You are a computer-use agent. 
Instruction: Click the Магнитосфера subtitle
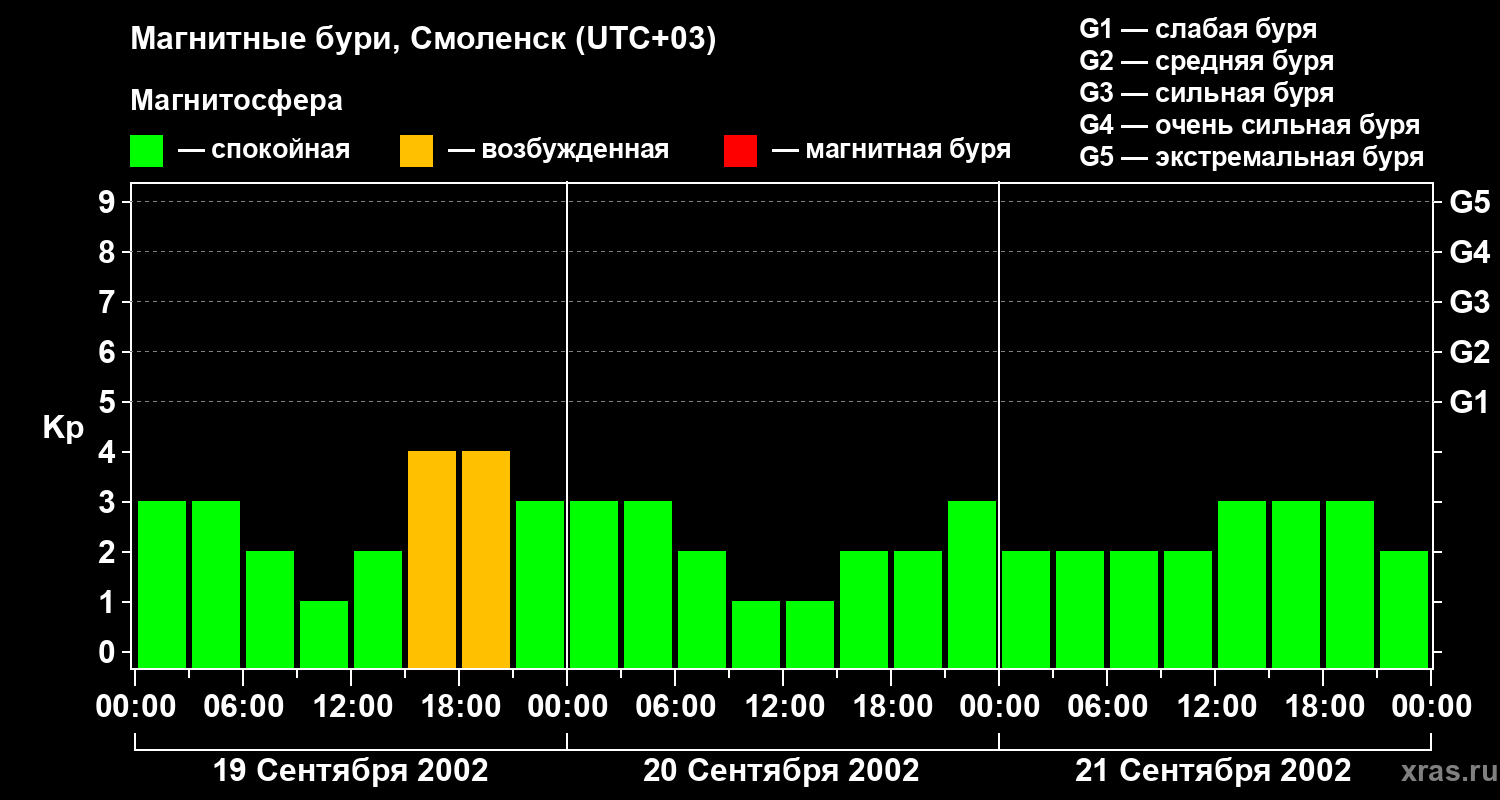click(236, 101)
